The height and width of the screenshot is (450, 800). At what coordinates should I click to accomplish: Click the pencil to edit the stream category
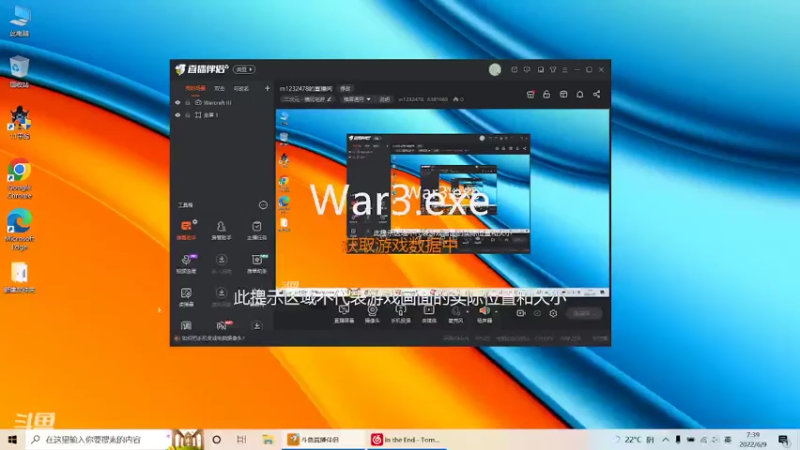pos(329,99)
